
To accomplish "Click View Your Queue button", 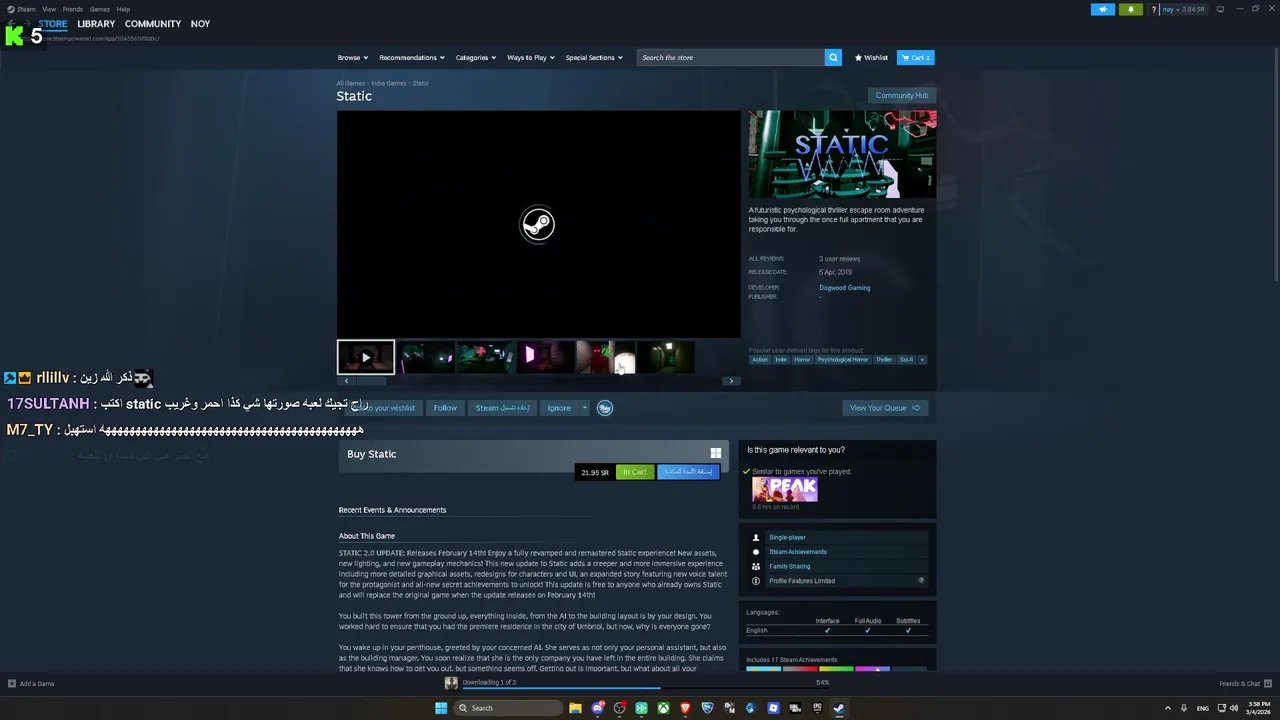I will [885, 408].
